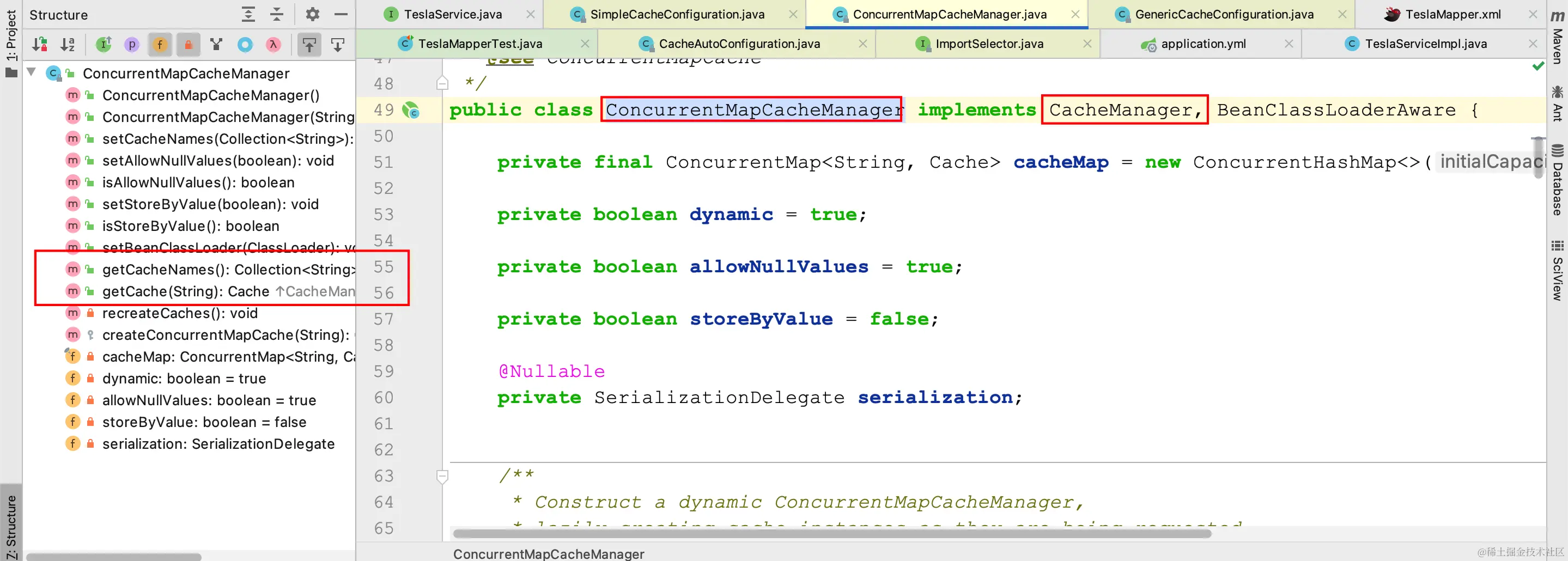This screenshot has width=1568, height=561.
Task: Select 'dynamic: boolean = true' field
Action: [x=184, y=379]
